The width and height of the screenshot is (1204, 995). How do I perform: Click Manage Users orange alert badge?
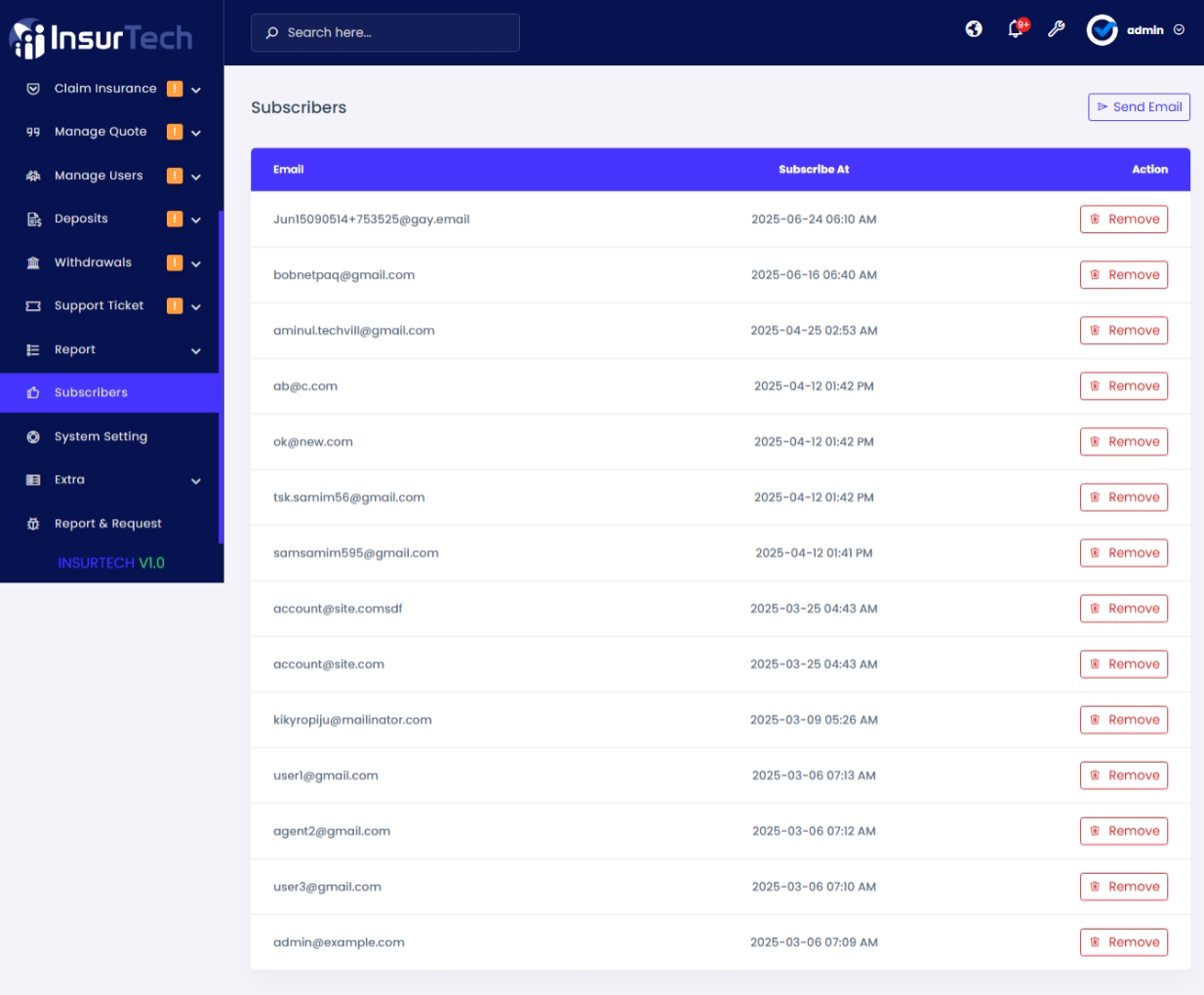click(x=175, y=176)
